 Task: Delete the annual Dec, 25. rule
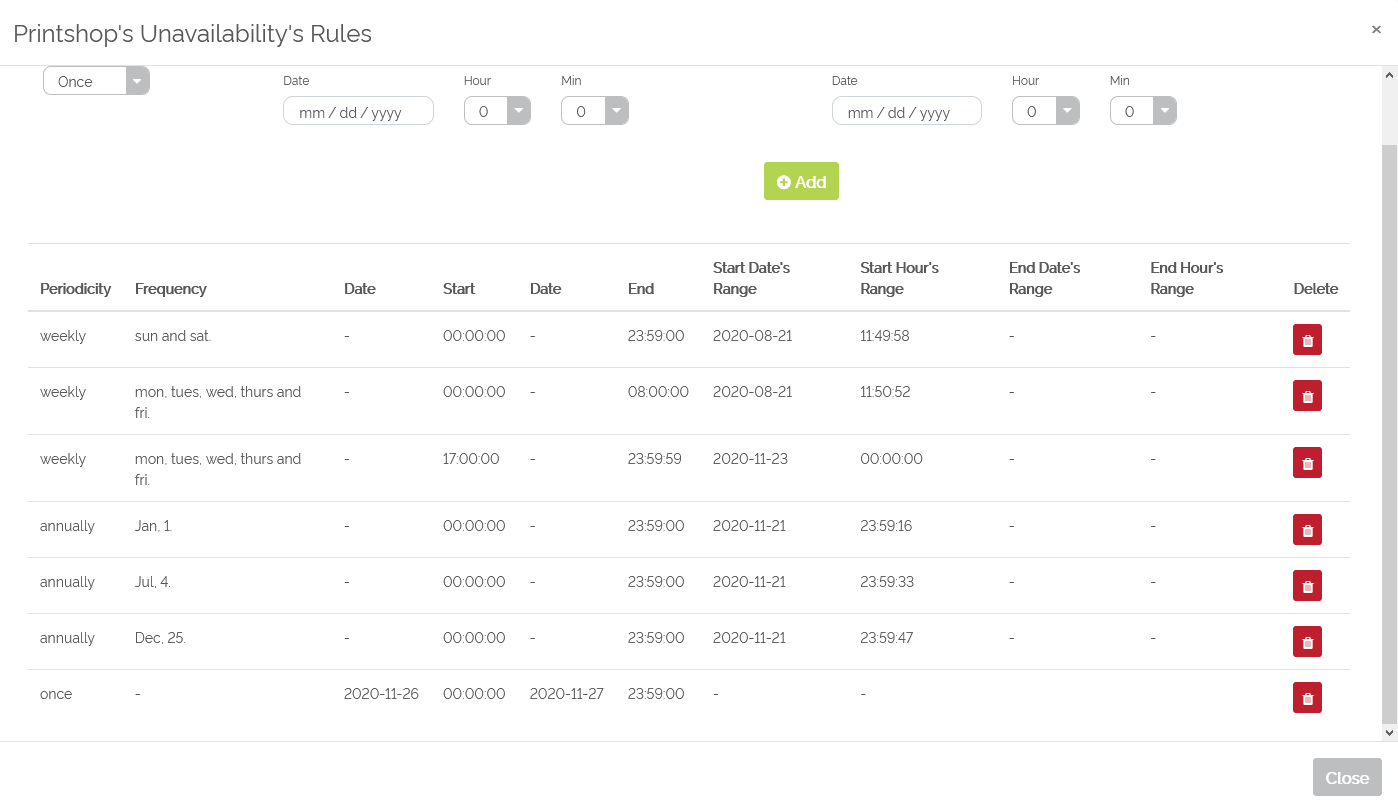(x=1307, y=642)
